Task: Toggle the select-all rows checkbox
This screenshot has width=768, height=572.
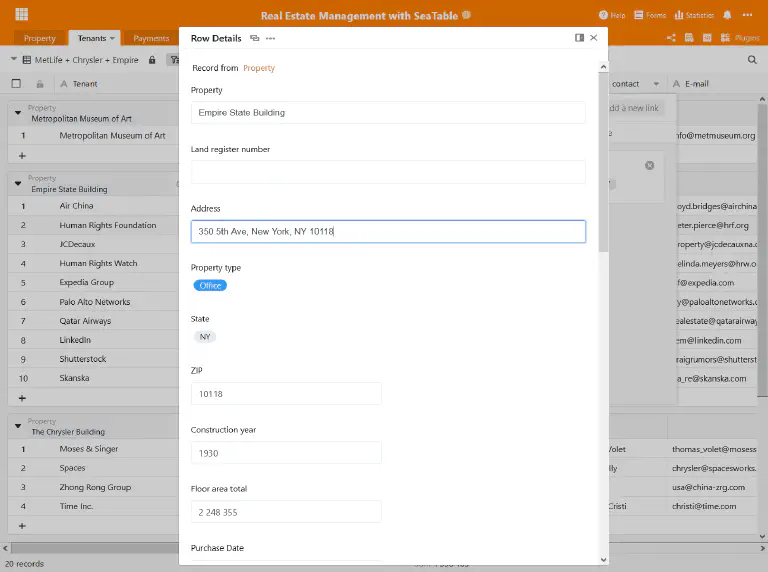Action: (16, 84)
